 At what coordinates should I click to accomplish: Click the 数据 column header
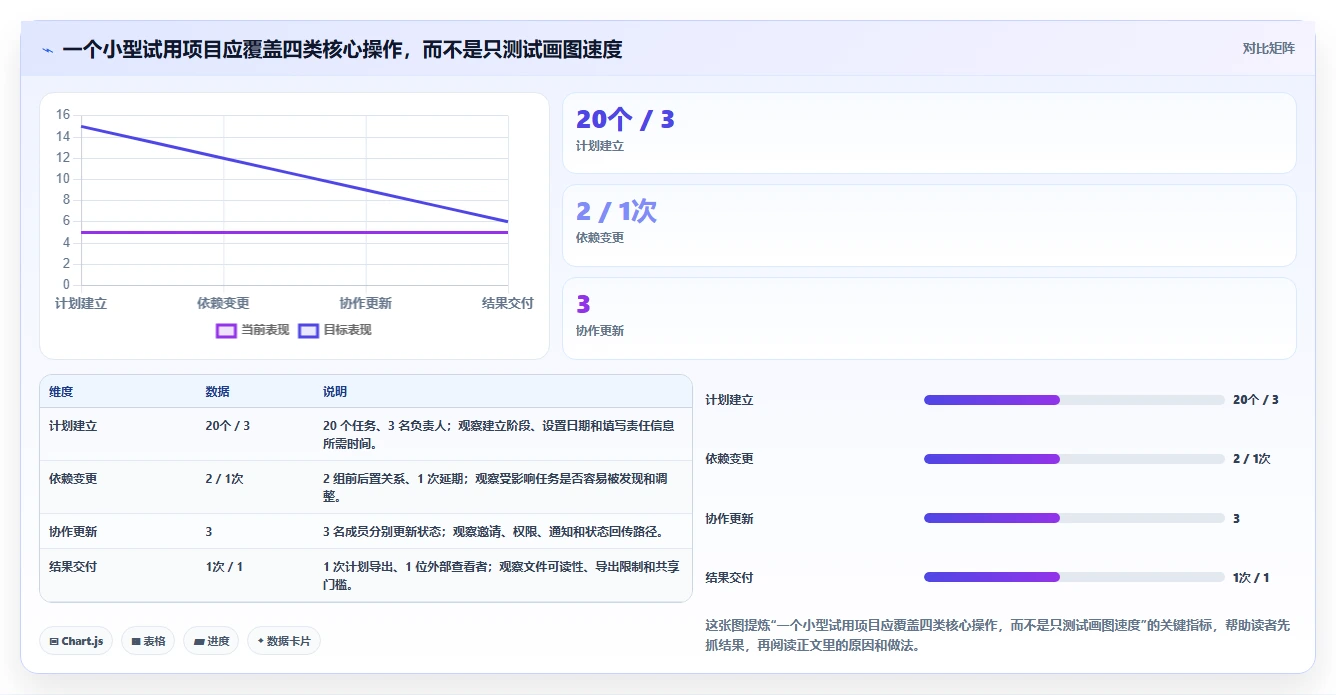pyautogui.click(x=218, y=392)
